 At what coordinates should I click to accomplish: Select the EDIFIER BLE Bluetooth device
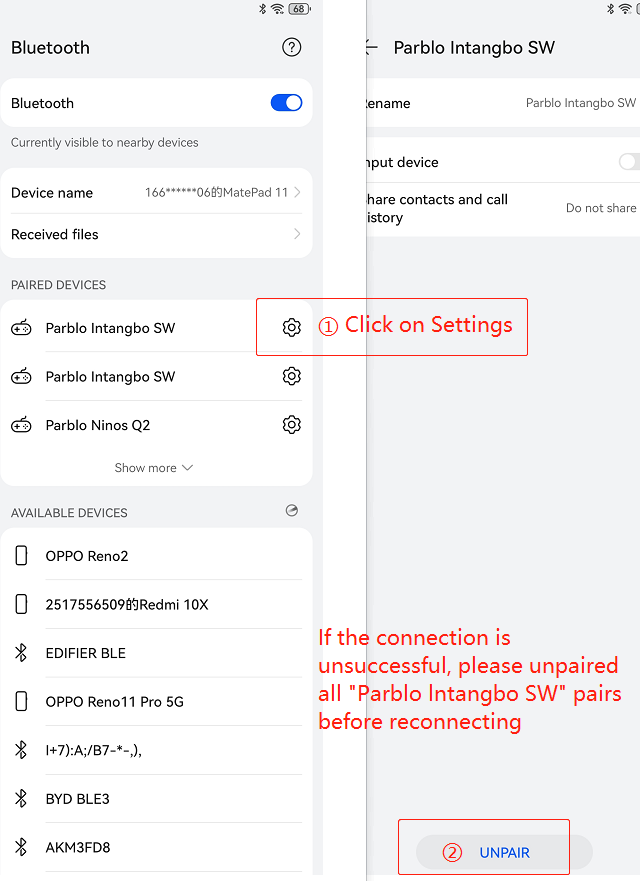[157, 653]
